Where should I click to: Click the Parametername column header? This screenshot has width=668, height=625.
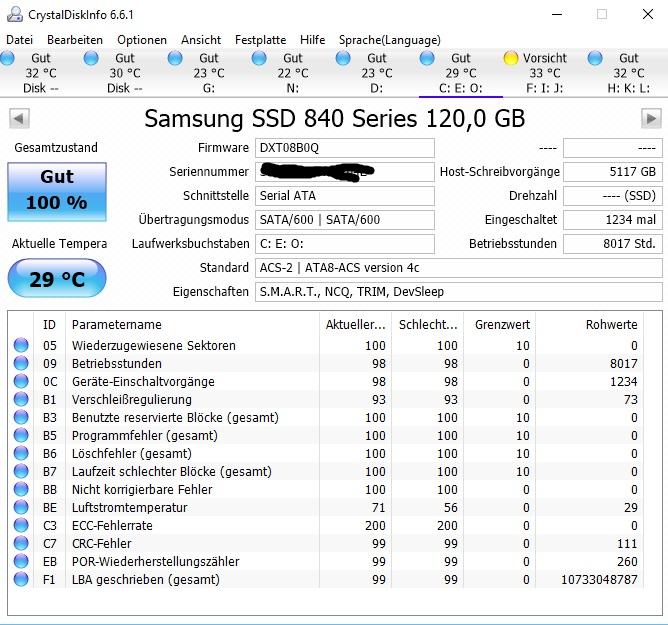[x=192, y=325]
